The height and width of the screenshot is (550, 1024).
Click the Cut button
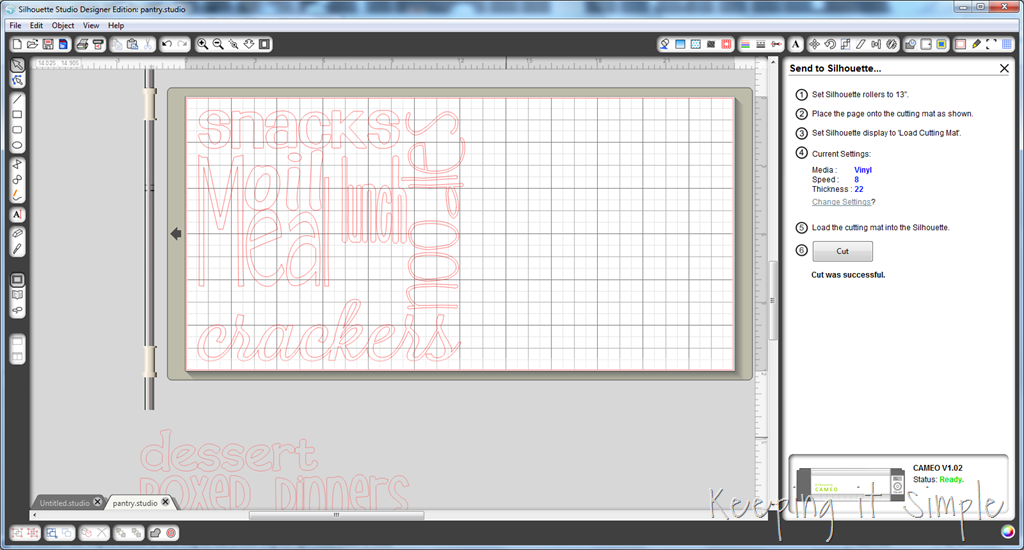(842, 251)
